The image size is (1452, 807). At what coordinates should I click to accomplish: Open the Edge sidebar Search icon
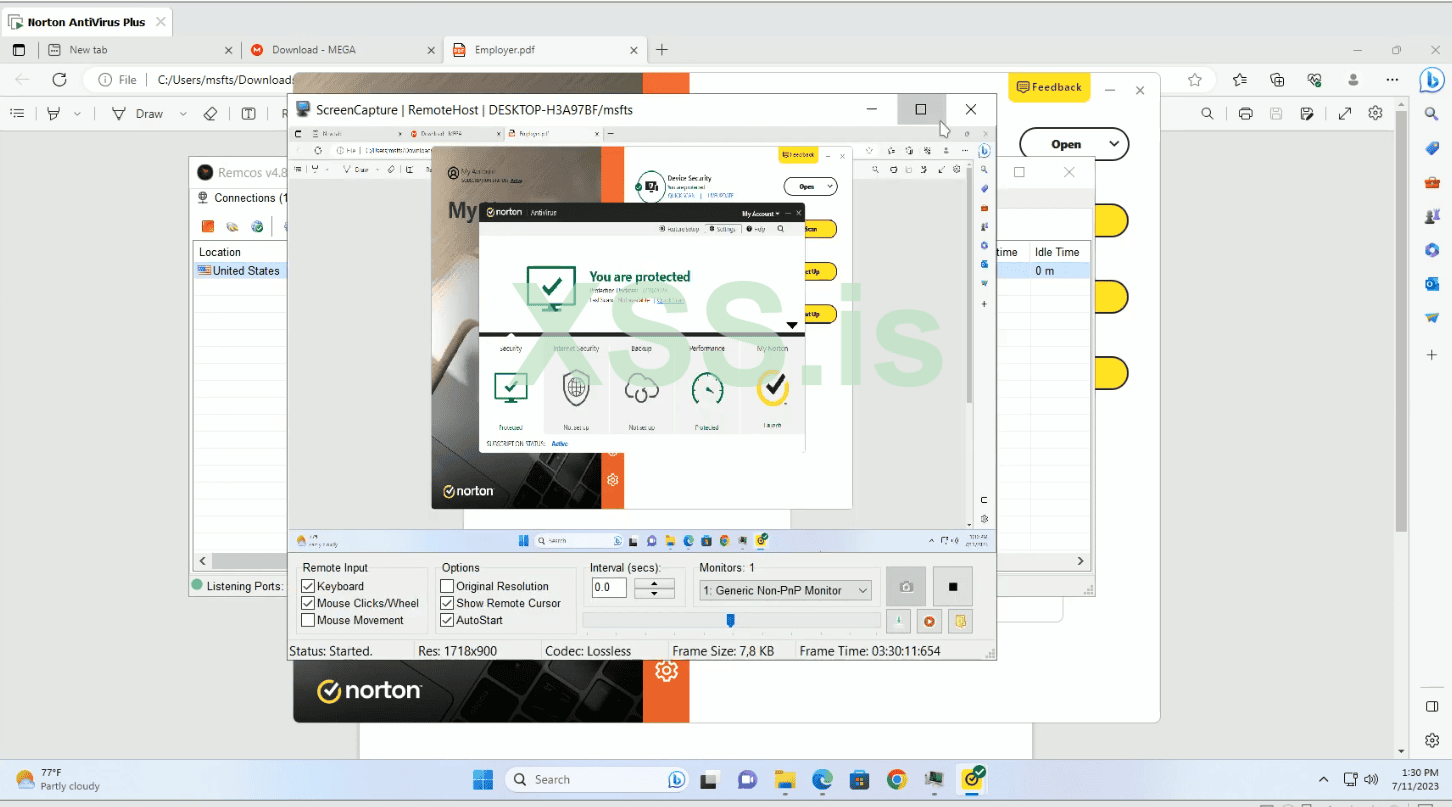[x=1431, y=115]
